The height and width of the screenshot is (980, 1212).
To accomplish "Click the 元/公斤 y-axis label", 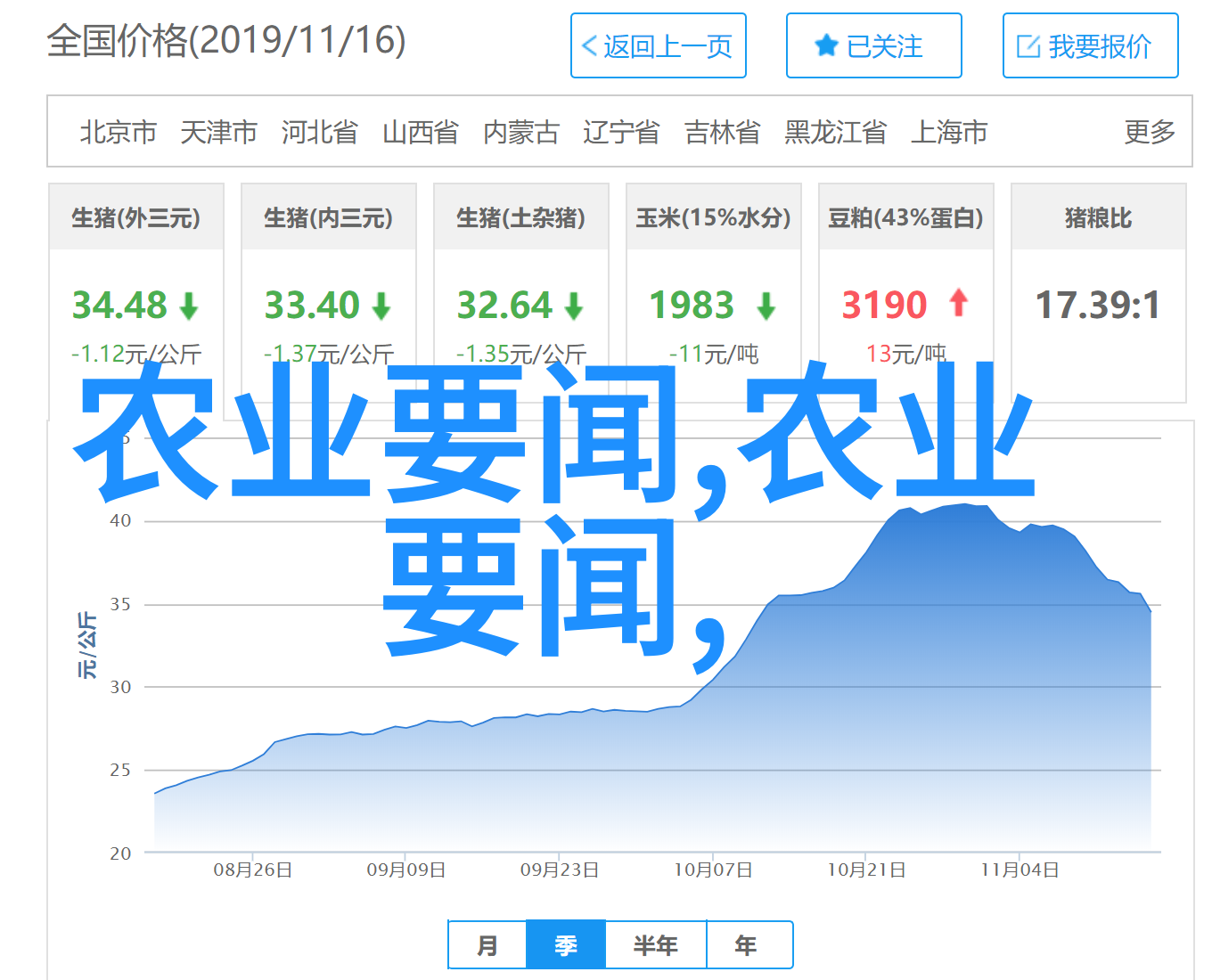I will click(86, 645).
